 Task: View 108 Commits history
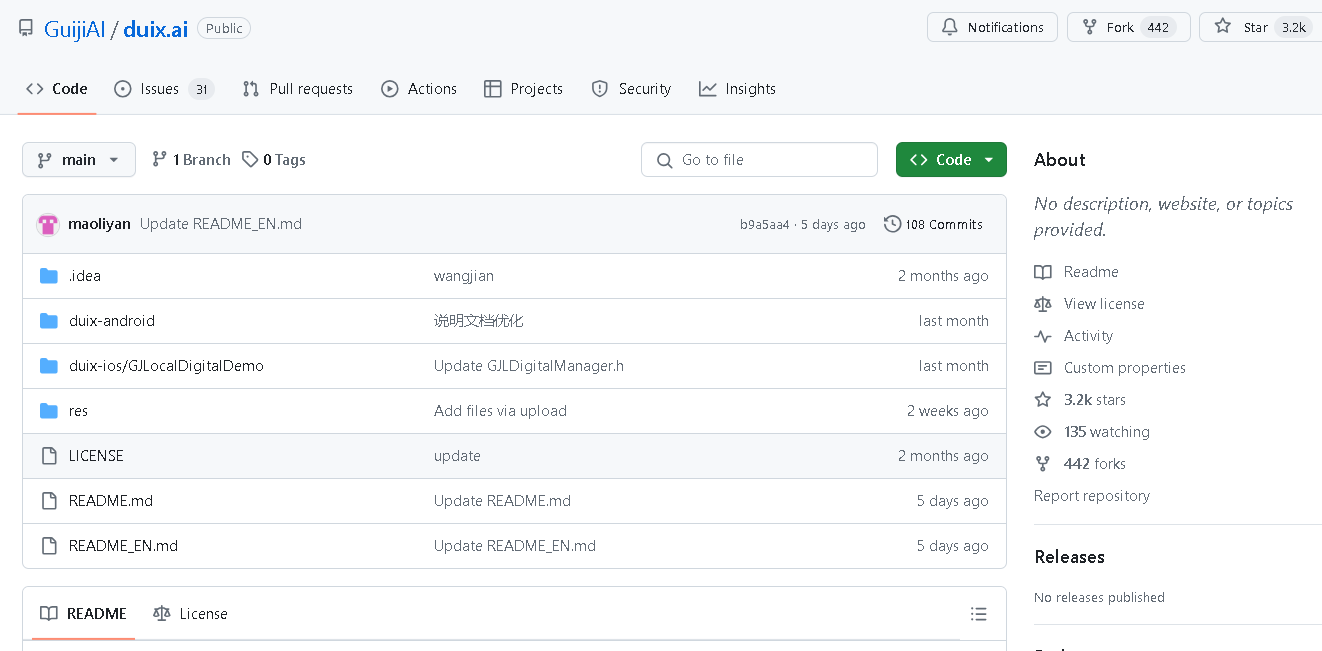point(934,225)
